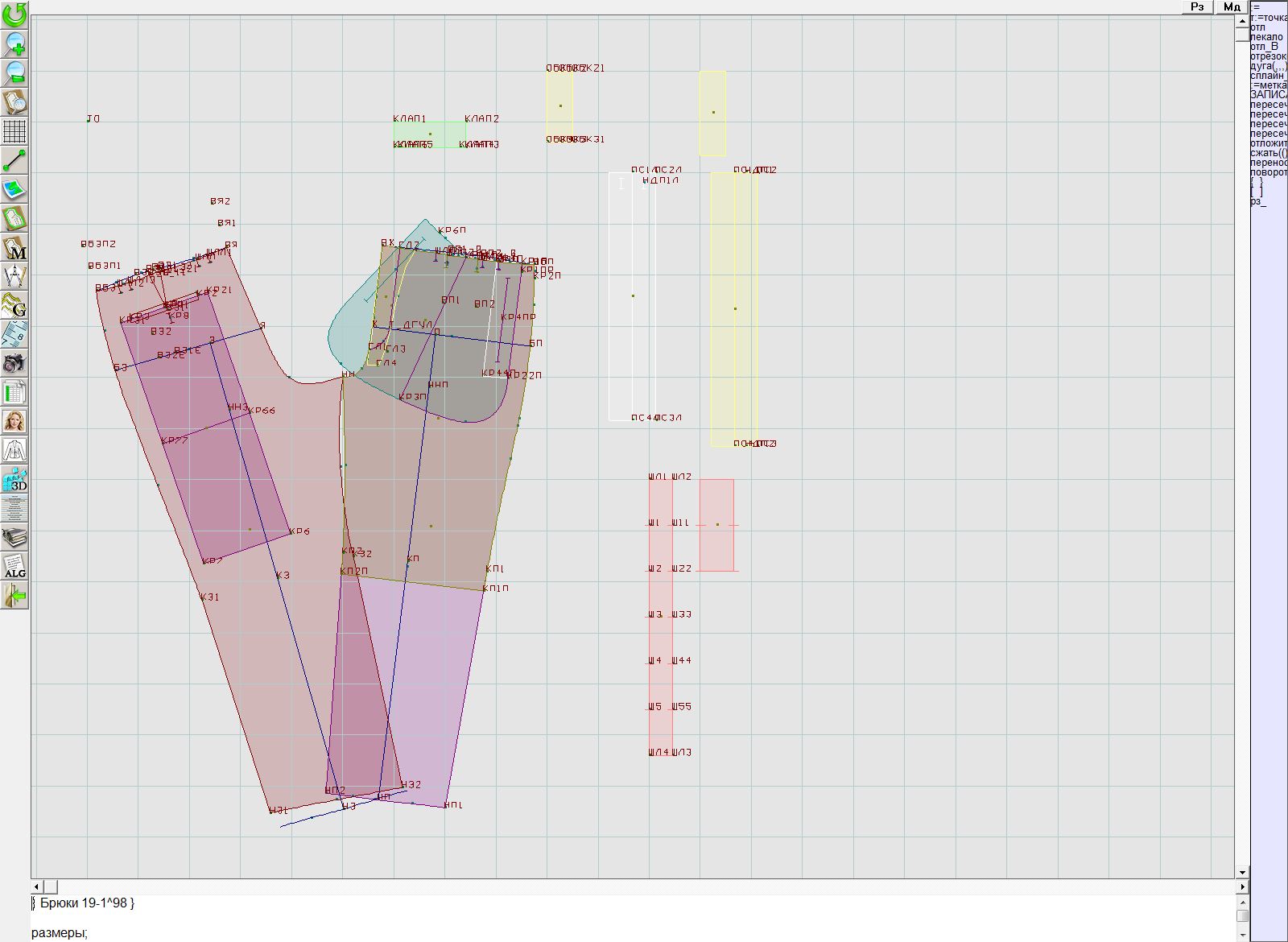1288x942 pixels.
Task: Select the line segment tool
Action: point(14,160)
